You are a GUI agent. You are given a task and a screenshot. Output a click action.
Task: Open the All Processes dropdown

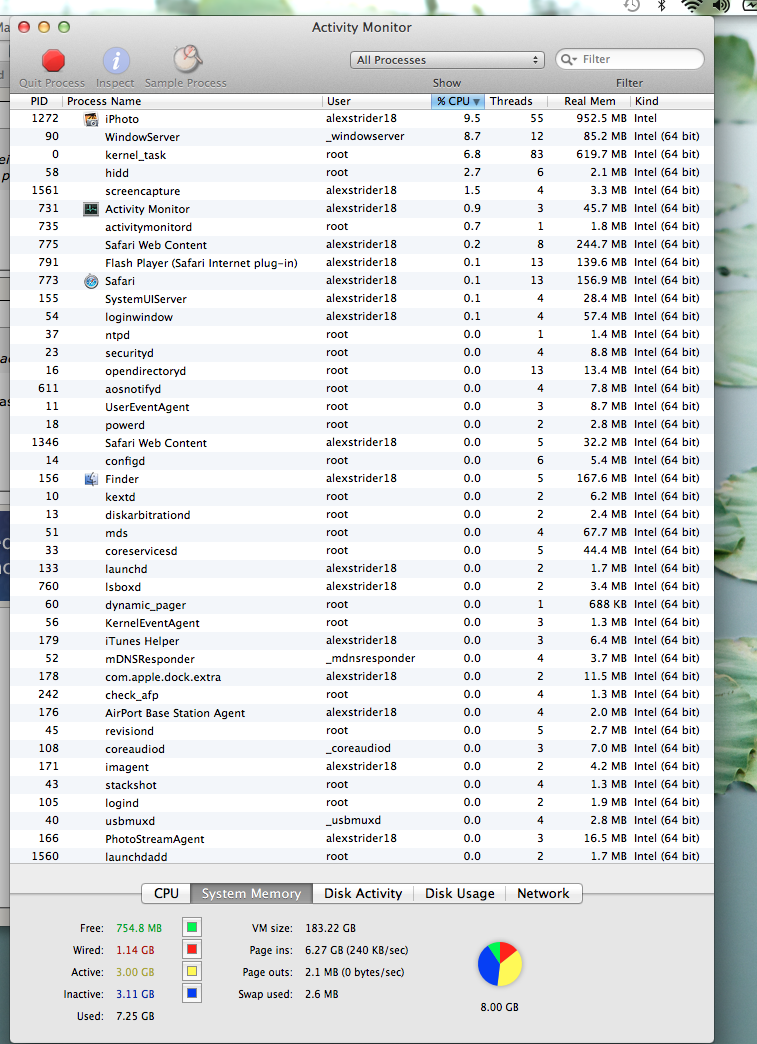point(447,60)
